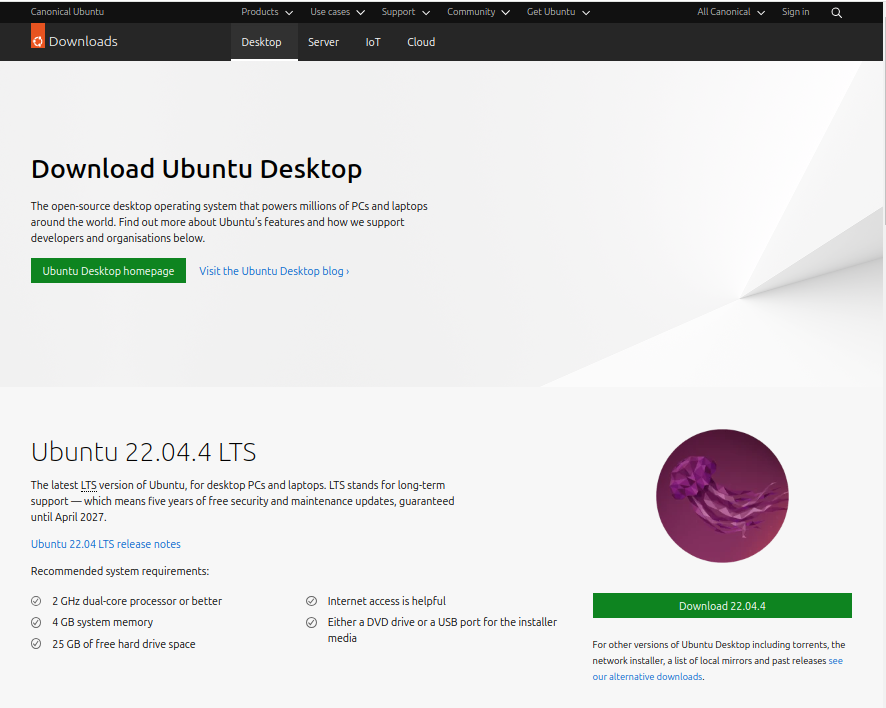Click the Download 22.04.4 button
886x708 pixels.
click(722, 606)
